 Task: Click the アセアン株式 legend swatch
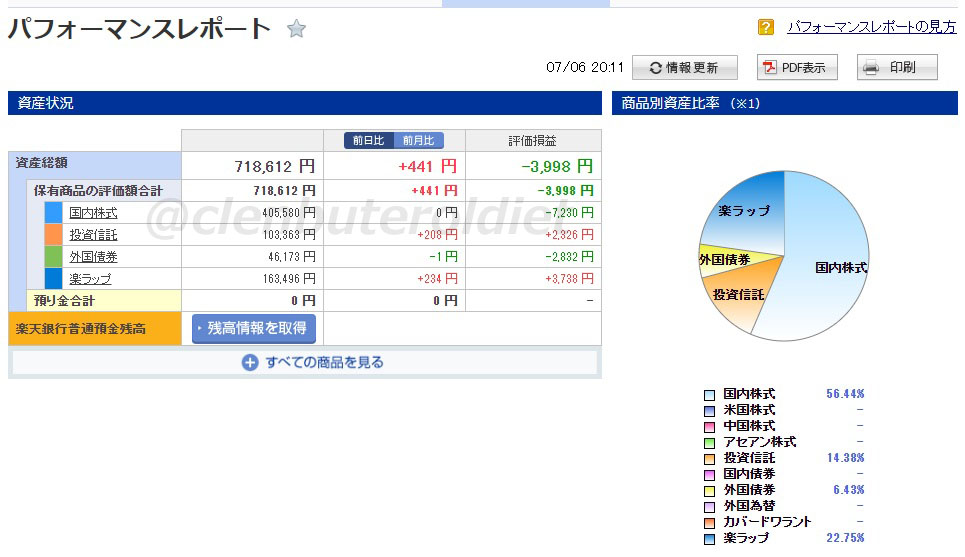click(x=710, y=443)
